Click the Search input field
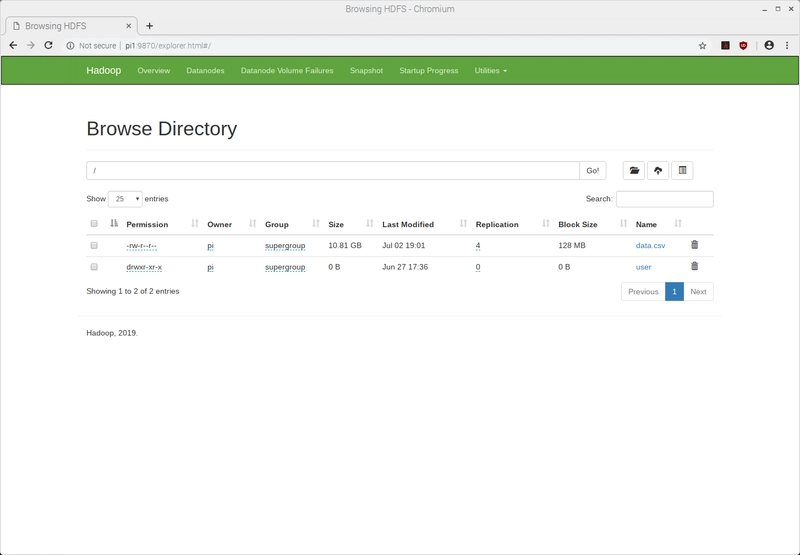Viewport: 800px width, 555px height. pyautogui.click(x=665, y=199)
